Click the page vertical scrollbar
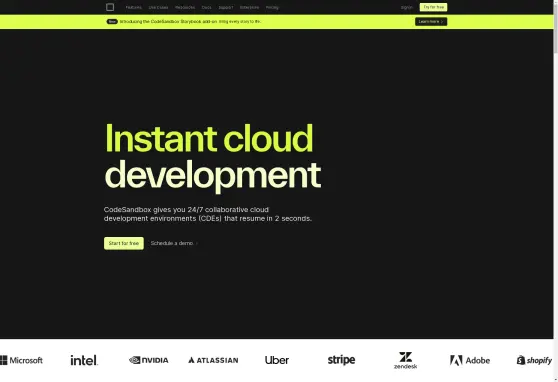Screen dimensions: 558x382 [x=556, y=191]
